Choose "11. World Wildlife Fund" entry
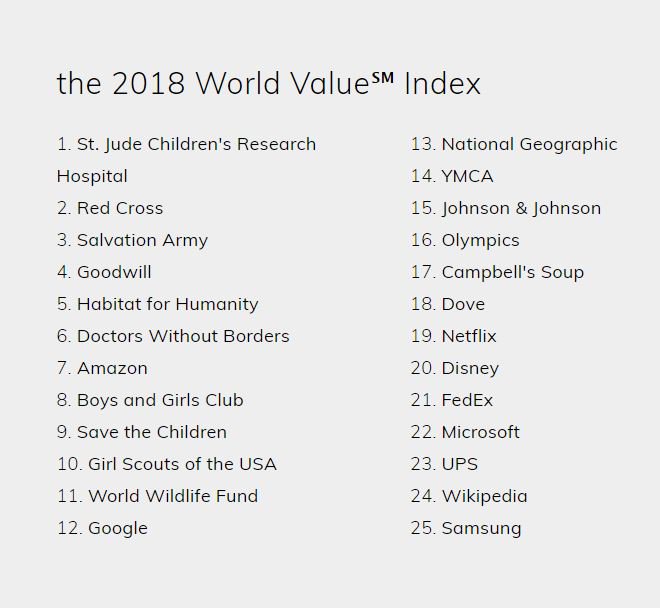The image size is (660, 608). point(157,496)
